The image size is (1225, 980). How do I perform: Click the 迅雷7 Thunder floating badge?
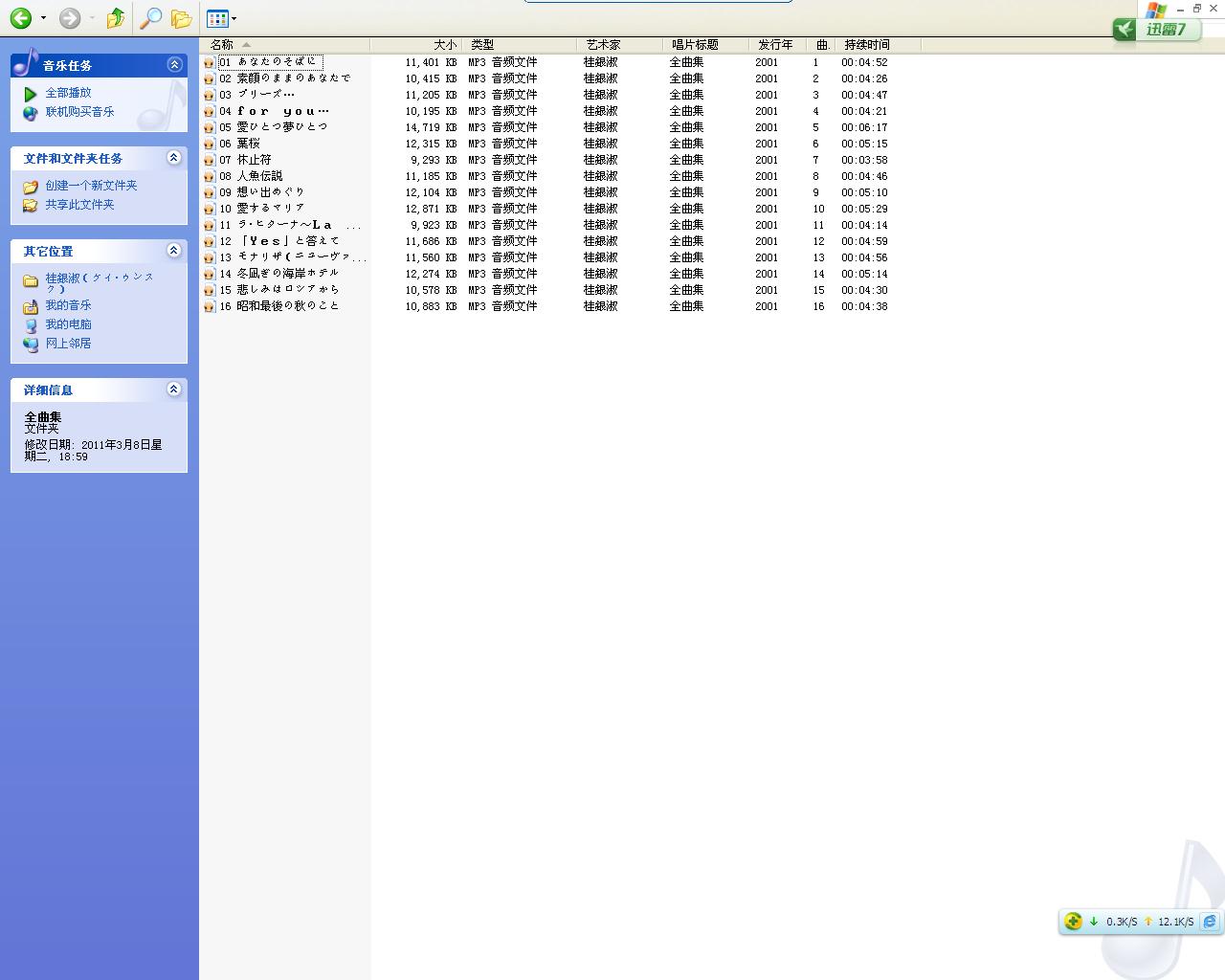click(x=1155, y=30)
